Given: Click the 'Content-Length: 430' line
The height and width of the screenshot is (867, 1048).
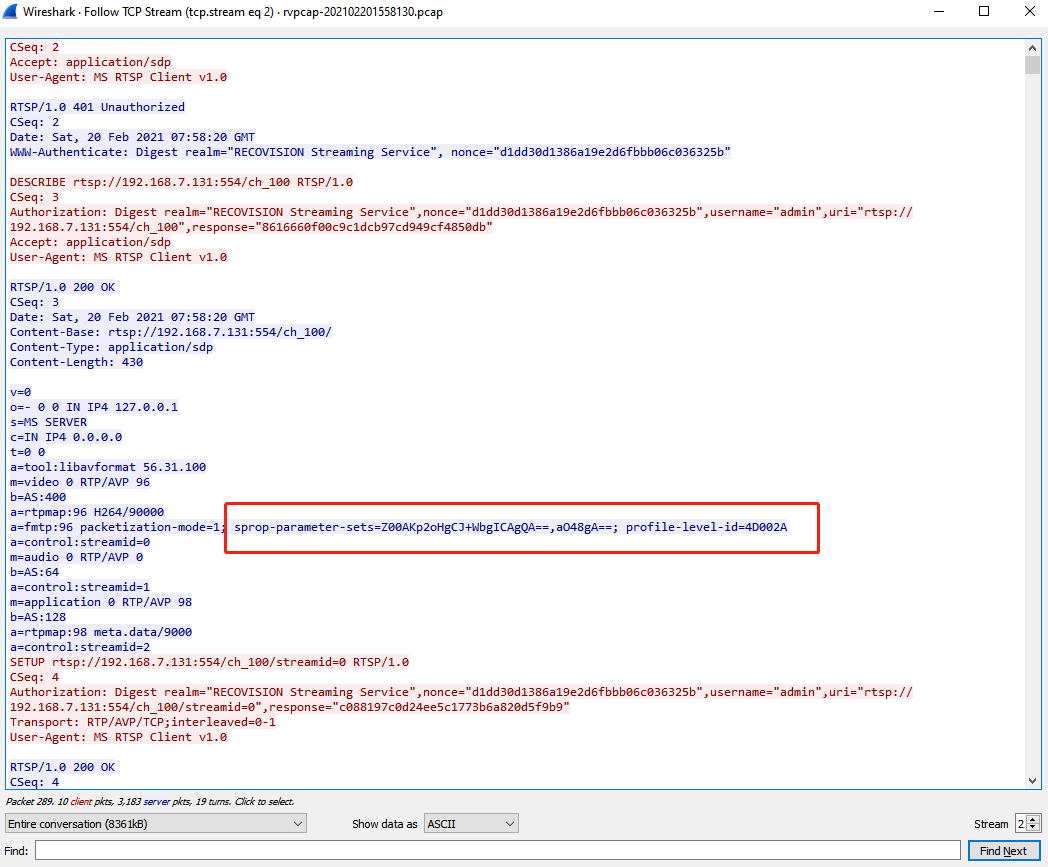Looking at the screenshot, I should click(76, 362).
